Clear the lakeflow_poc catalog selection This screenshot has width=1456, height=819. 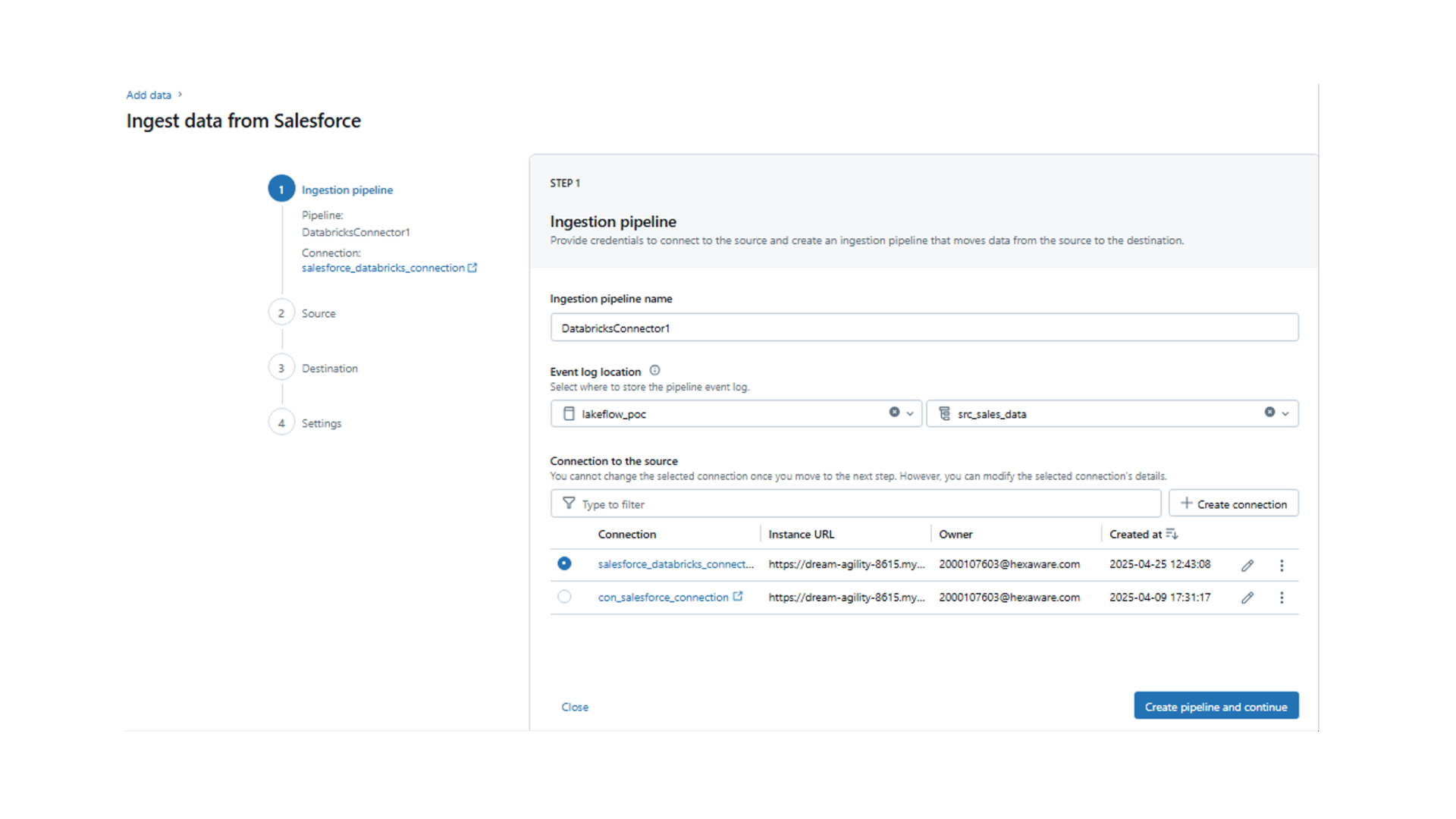click(894, 413)
